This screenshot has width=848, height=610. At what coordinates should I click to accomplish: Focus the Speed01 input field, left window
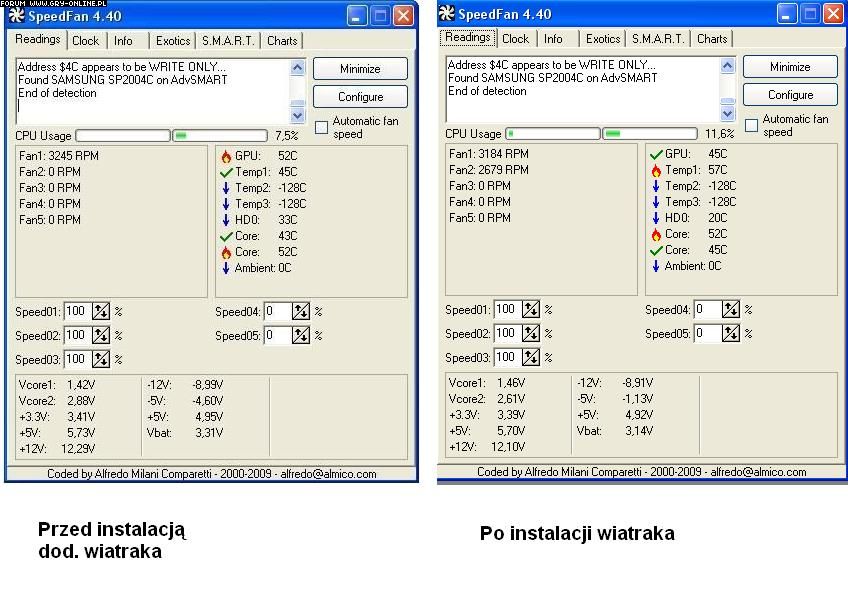coord(78,311)
